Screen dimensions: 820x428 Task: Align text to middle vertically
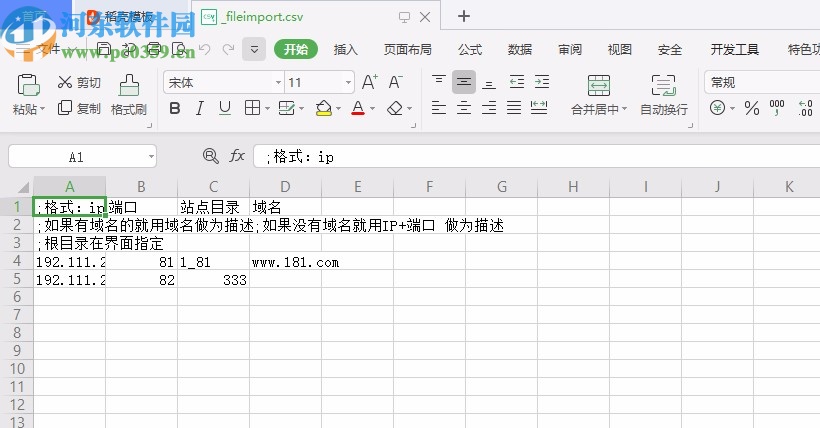pos(464,82)
